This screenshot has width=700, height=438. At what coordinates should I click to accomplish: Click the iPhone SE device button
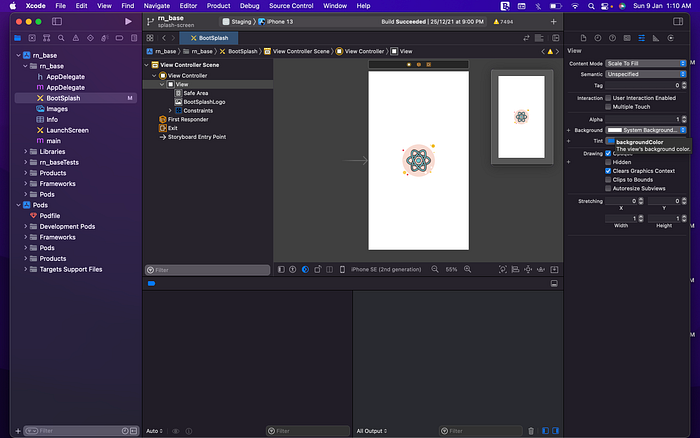(386, 269)
